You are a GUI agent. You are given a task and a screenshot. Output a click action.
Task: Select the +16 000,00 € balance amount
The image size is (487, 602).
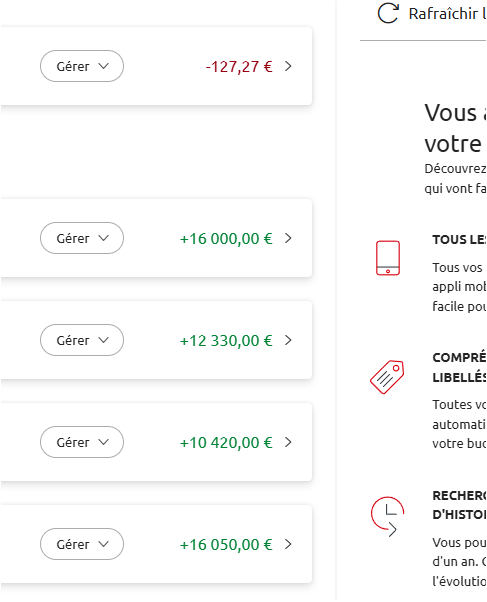(226, 239)
